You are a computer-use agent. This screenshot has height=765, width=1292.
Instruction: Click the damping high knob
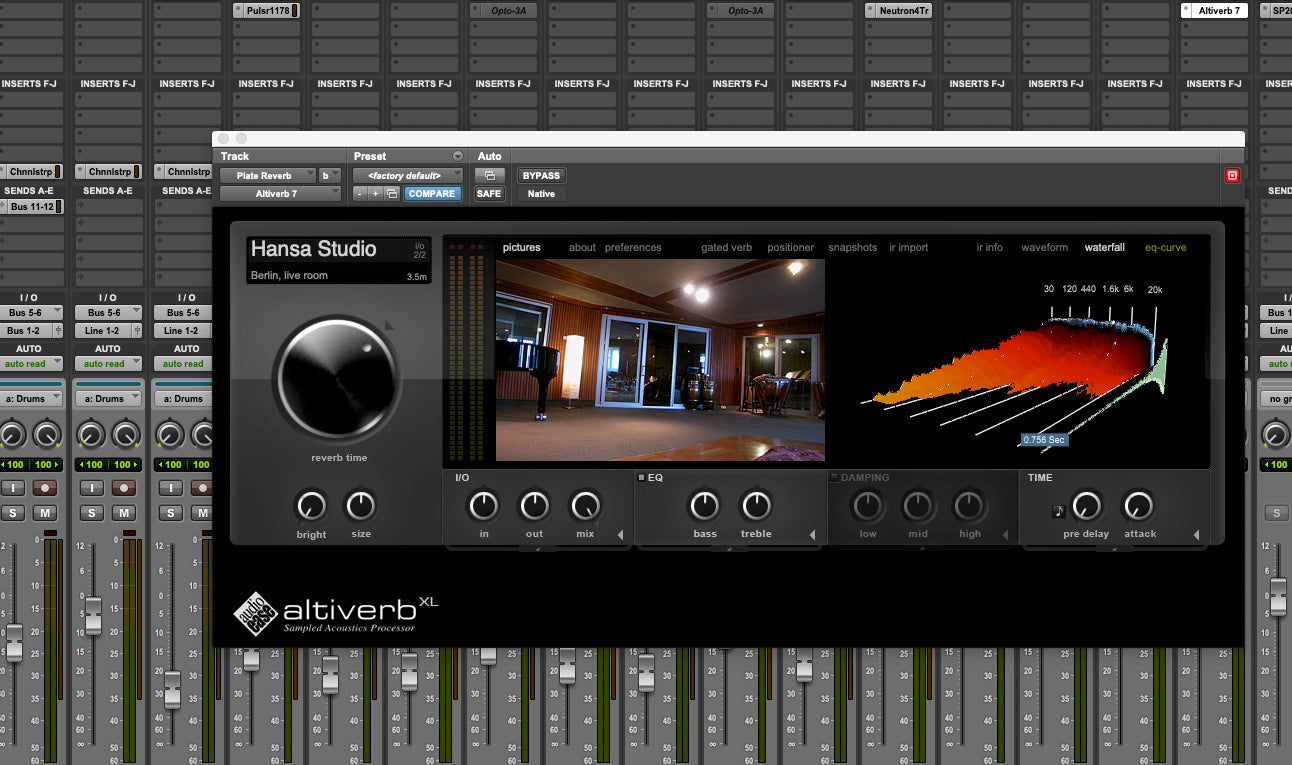click(x=969, y=506)
